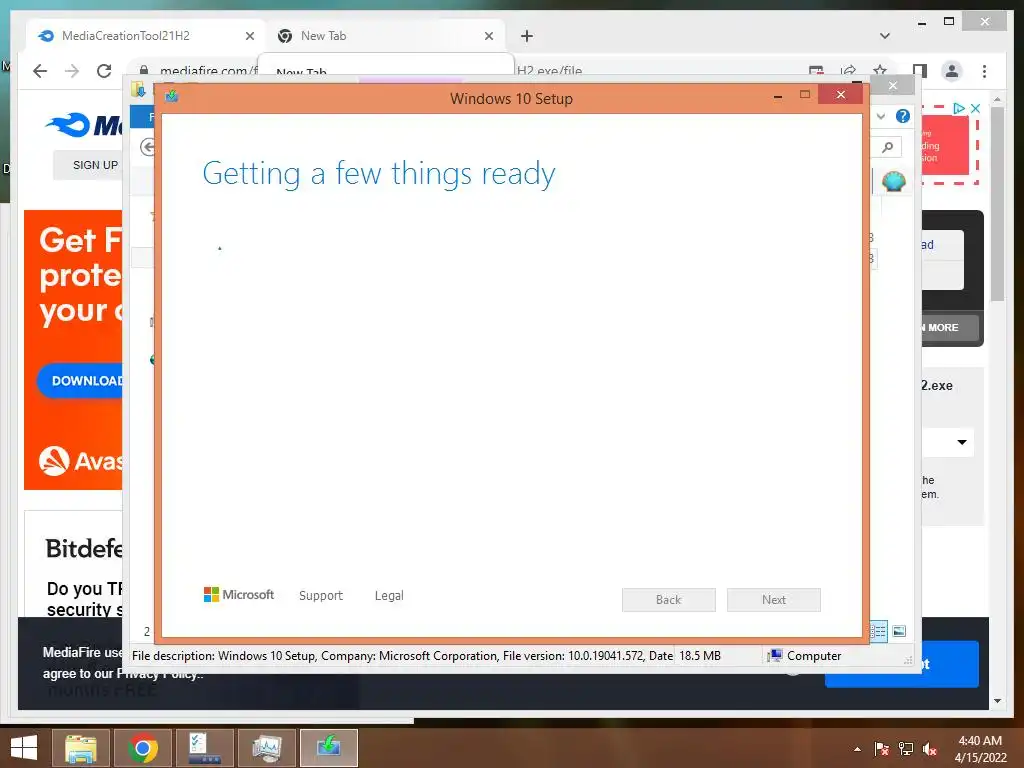The width and height of the screenshot is (1024, 768).
Task: Click the Windows 10 Setup title bar icon
Action: point(172,96)
